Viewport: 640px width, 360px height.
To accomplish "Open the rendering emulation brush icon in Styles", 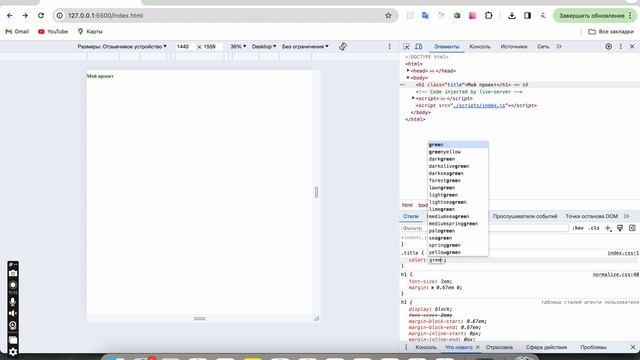I will [x=620, y=228].
